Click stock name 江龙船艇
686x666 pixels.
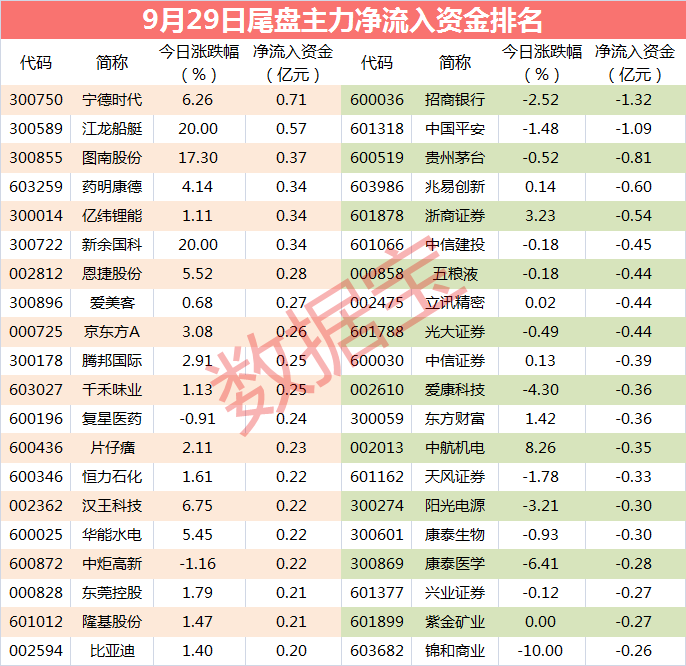click(x=112, y=129)
